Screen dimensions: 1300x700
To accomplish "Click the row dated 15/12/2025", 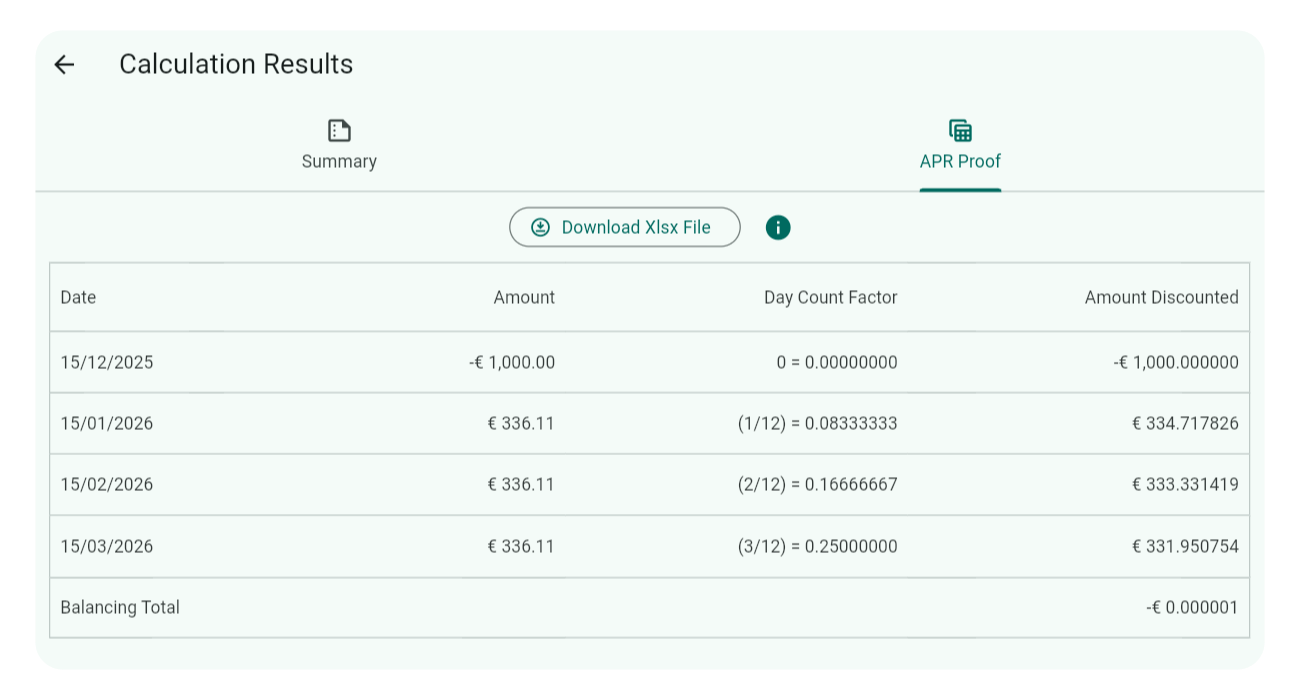I will 650,362.
